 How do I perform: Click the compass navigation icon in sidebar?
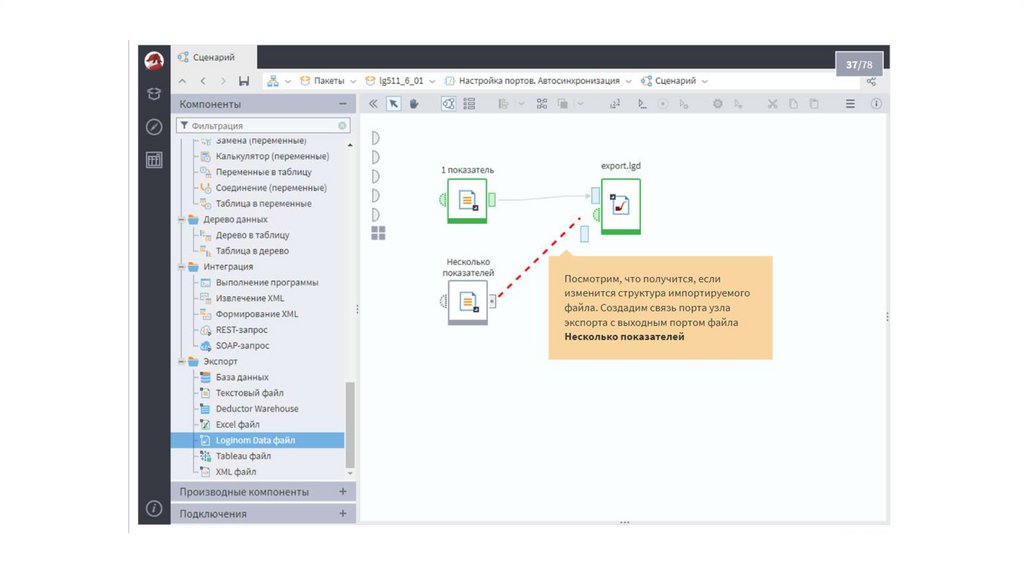pyautogui.click(x=153, y=126)
